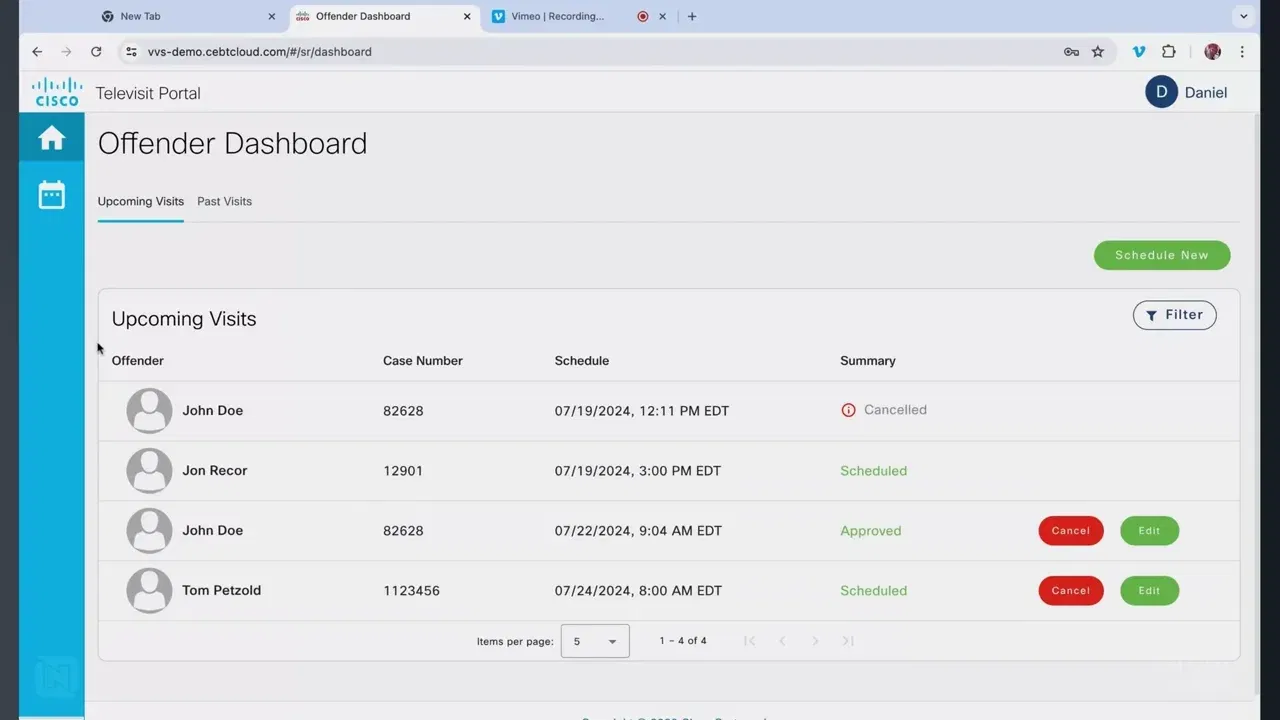This screenshot has height=720, width=1280.
Task: Click the Cisco logo
Action: (x=57, y=92)
